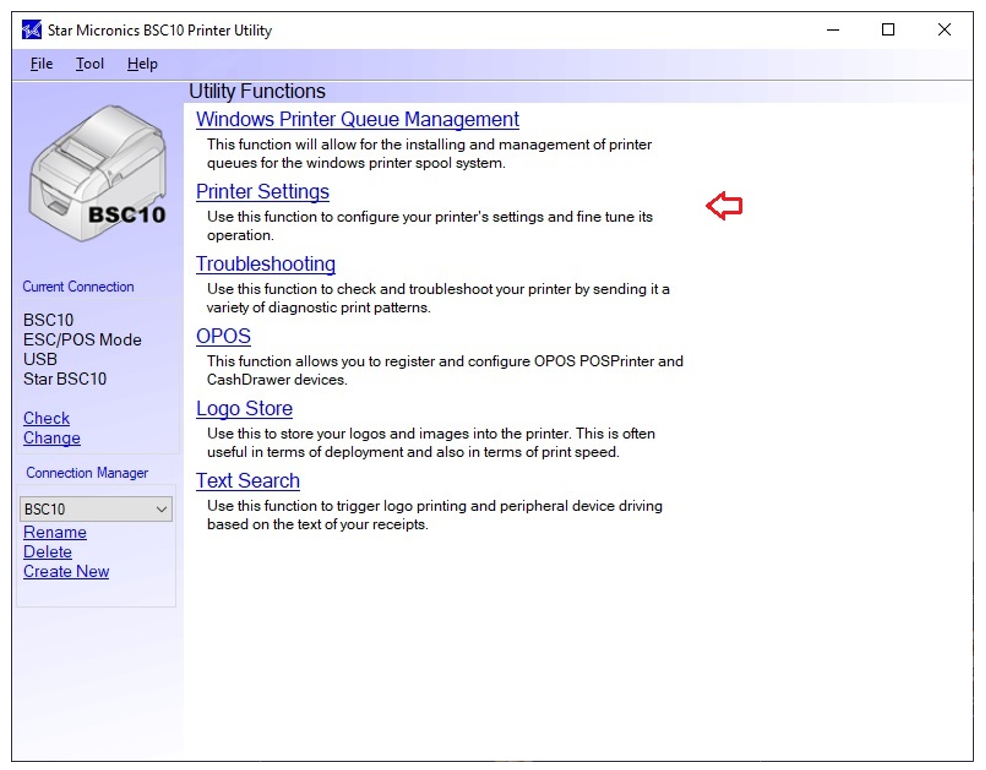
Task: Click the 'Utility Functions' heading
Action: coord(257,92)
